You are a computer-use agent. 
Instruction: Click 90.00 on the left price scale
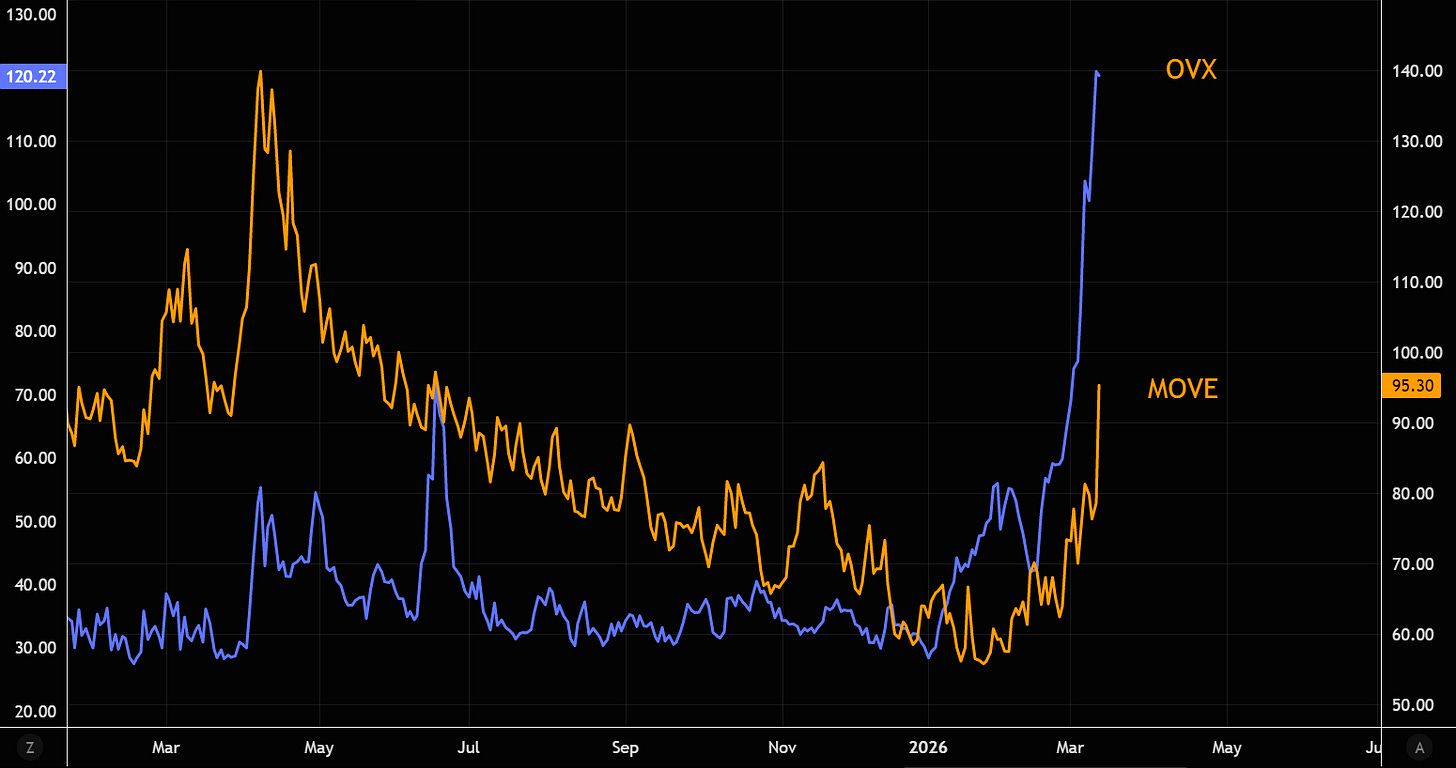coord(34,268)
